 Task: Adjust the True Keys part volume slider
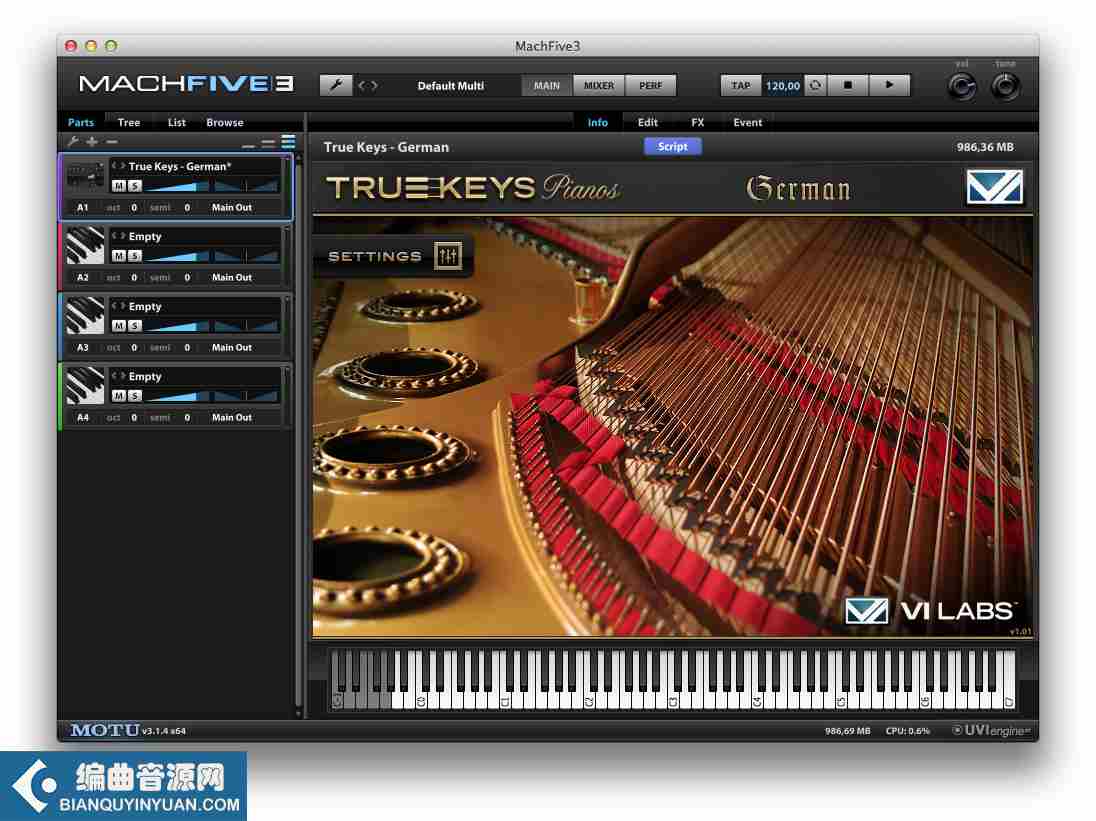[177, 186]
